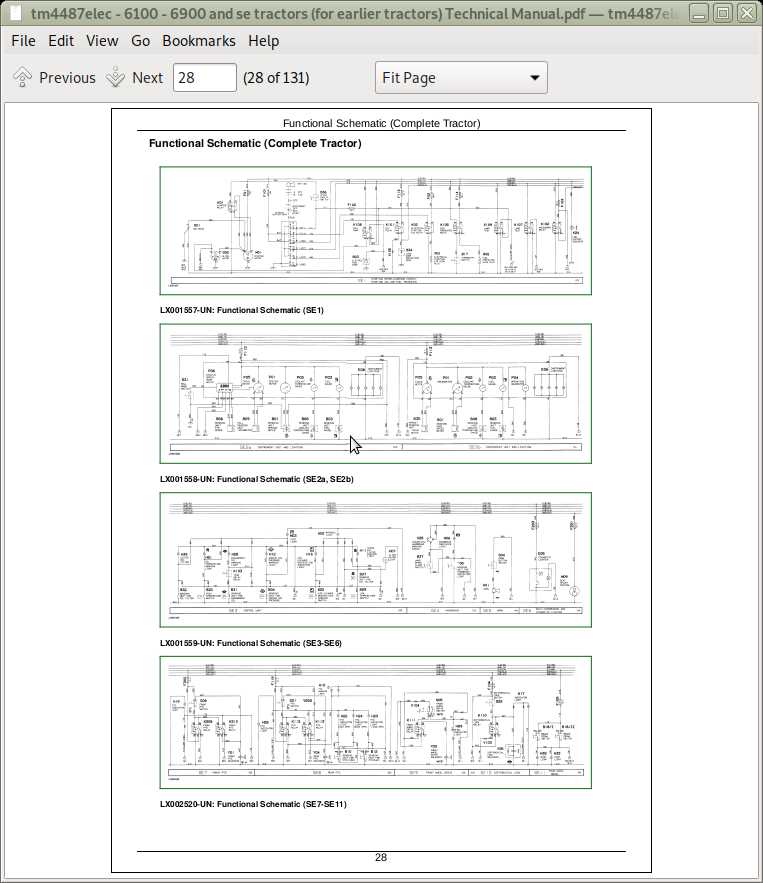
Task: Click the page number 28 in the page footer
Action: (381, 857)
